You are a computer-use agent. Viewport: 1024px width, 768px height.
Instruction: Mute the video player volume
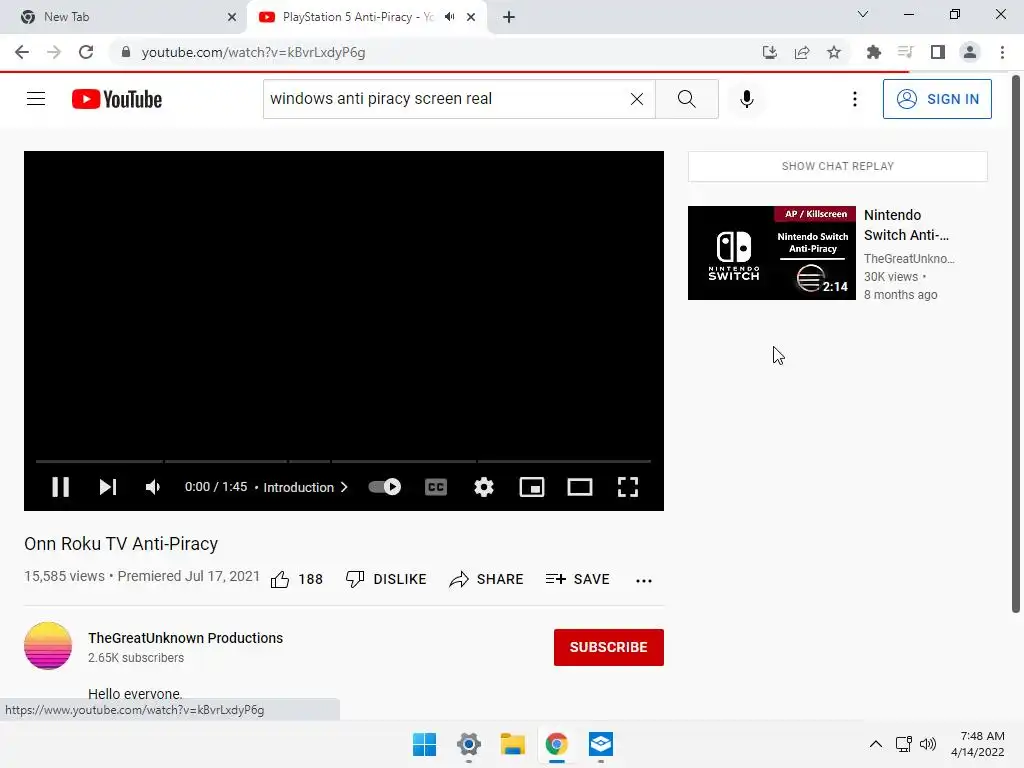pos(153,487)
